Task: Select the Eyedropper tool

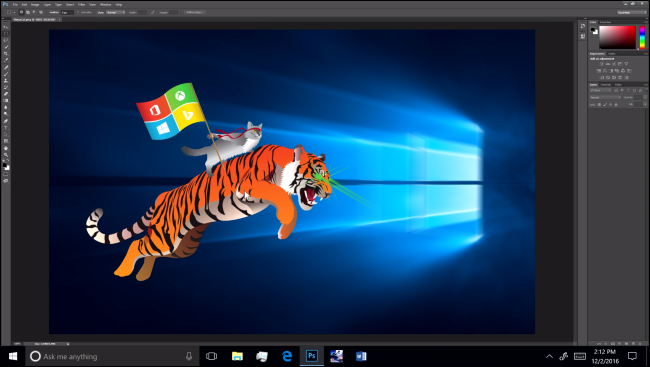Action: coord(6,60)
